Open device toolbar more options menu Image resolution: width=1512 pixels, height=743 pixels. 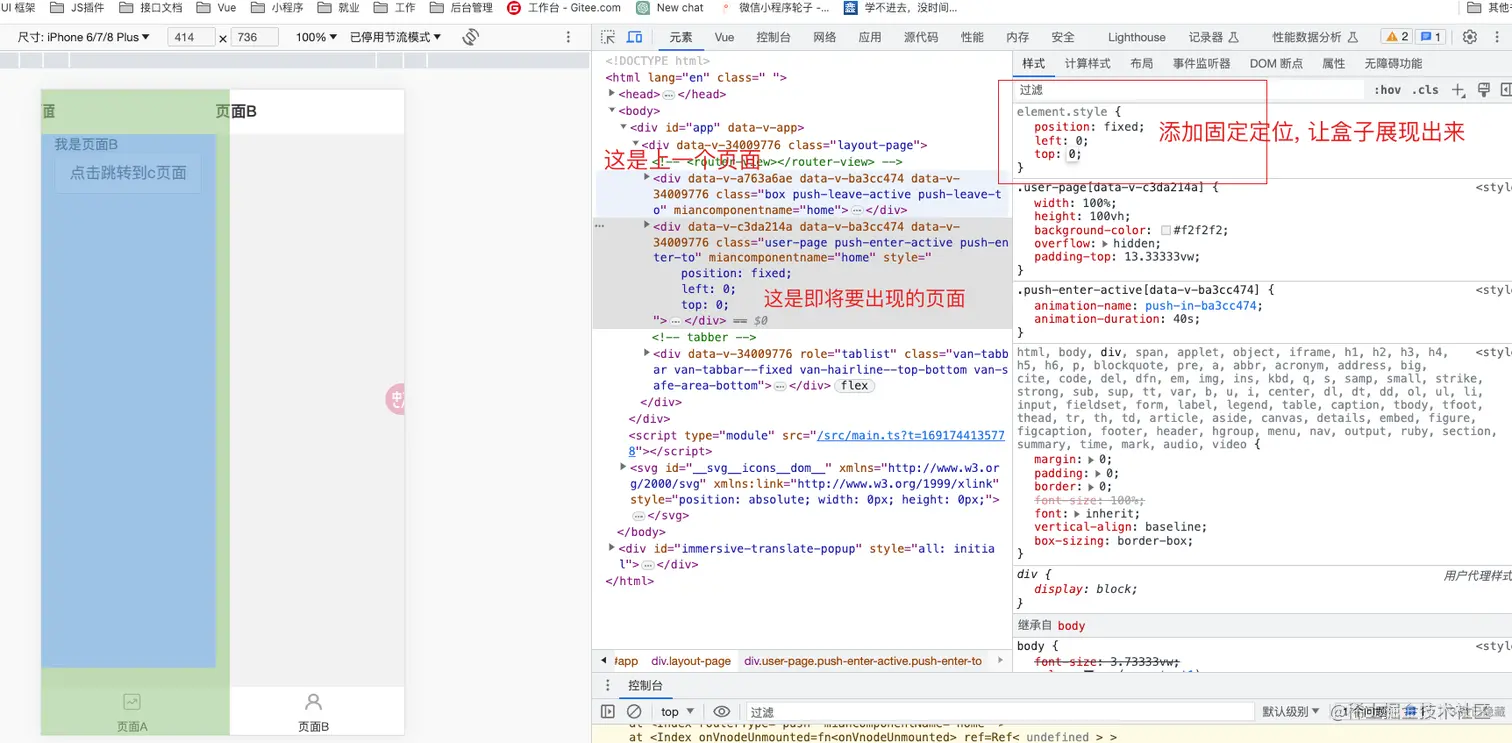point(568,37)
